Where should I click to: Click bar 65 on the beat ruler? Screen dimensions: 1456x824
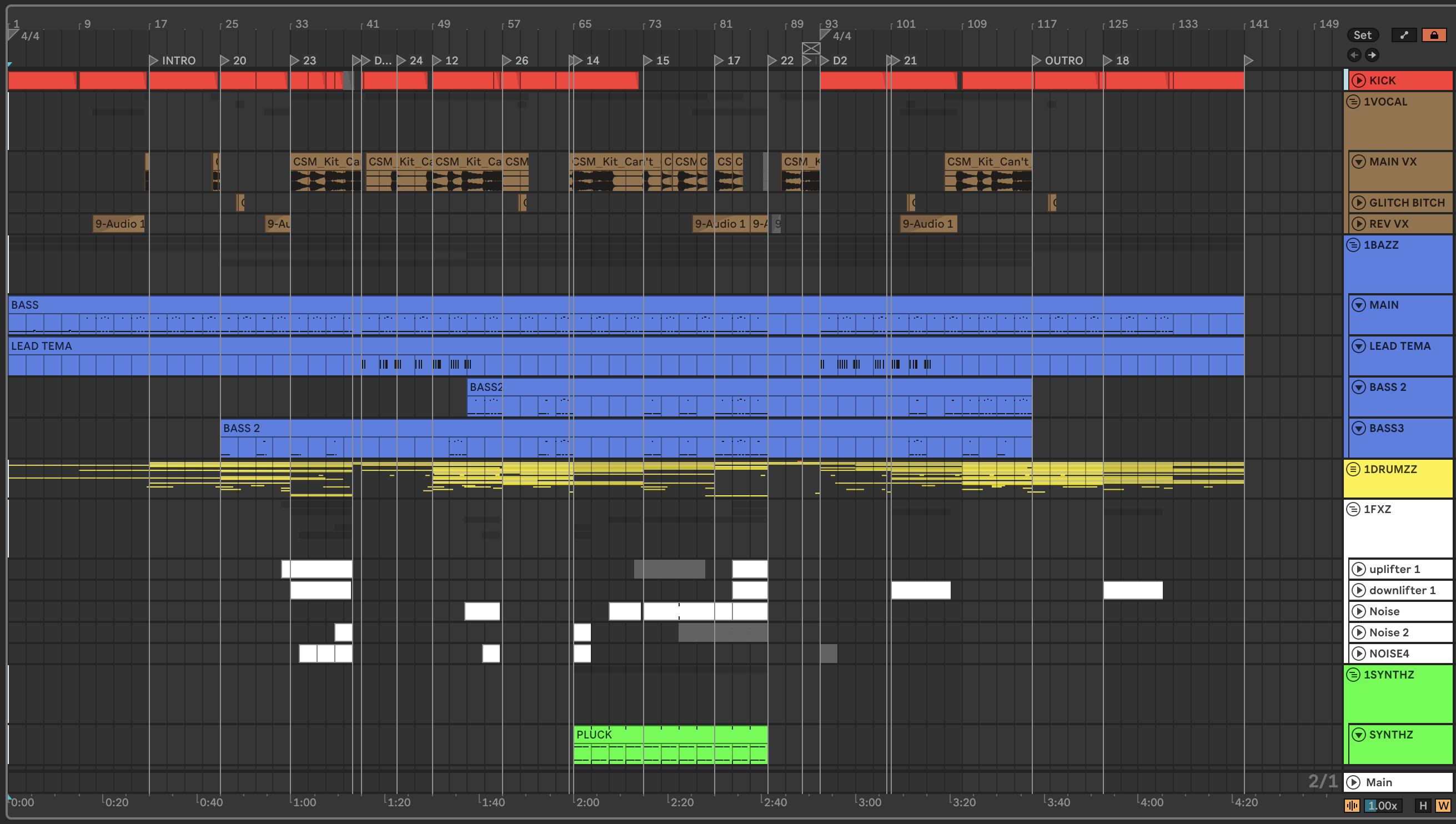(x=585, y=24)
